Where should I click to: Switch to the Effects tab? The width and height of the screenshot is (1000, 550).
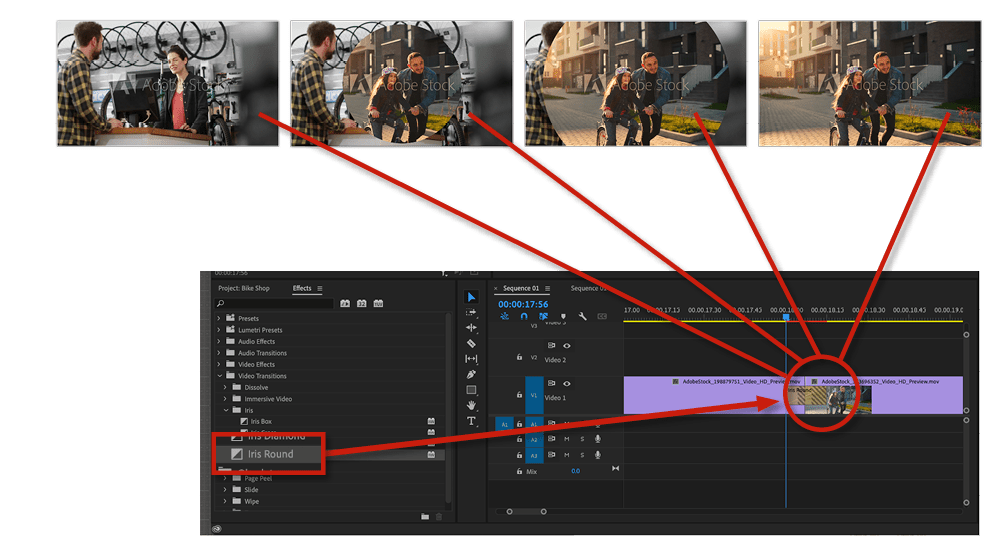(x=302, y=288)
